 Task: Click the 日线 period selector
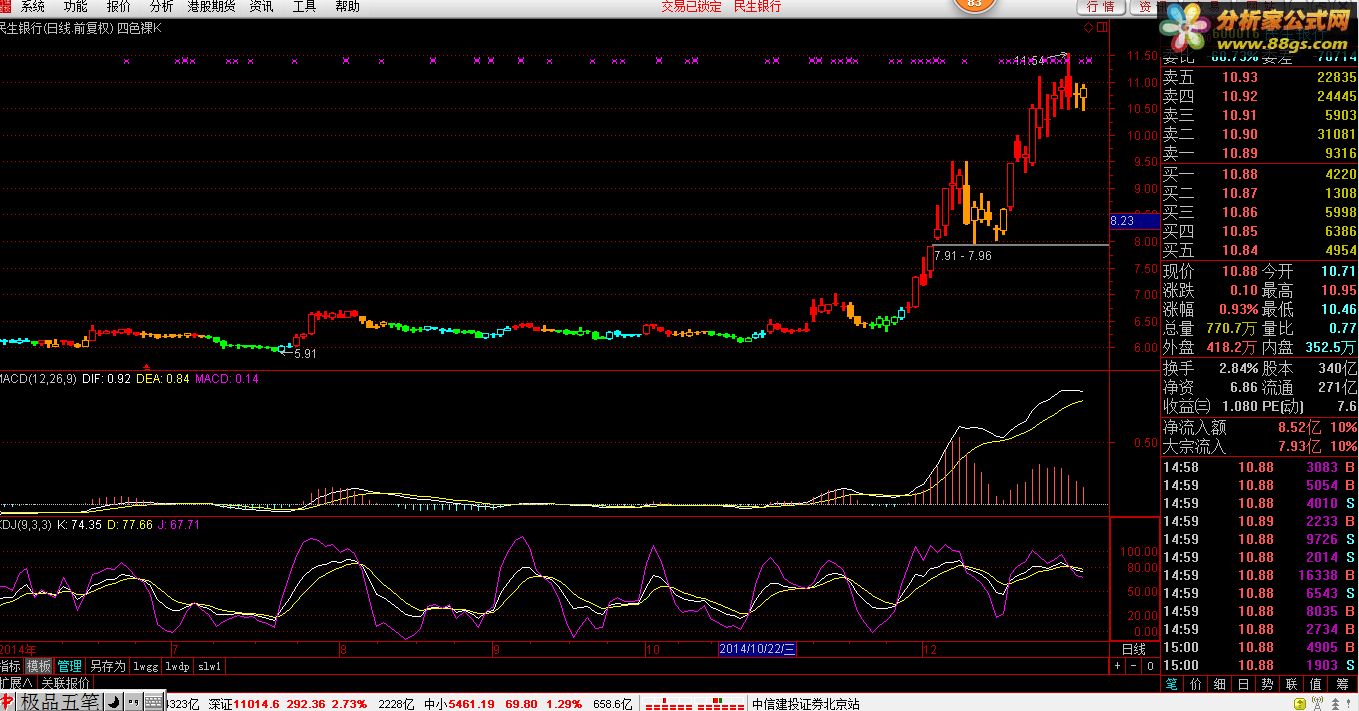pyautogui.click(x=1132, y=649)
